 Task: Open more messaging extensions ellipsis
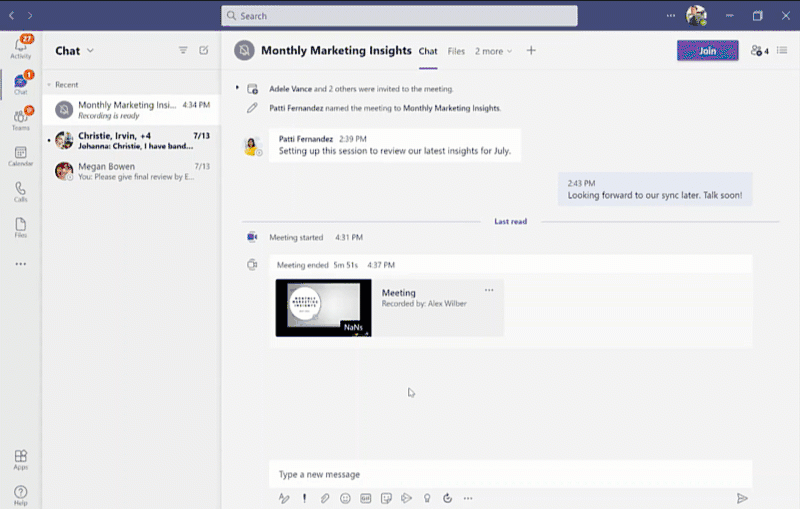pyautogui.click(x=468, y=498)
